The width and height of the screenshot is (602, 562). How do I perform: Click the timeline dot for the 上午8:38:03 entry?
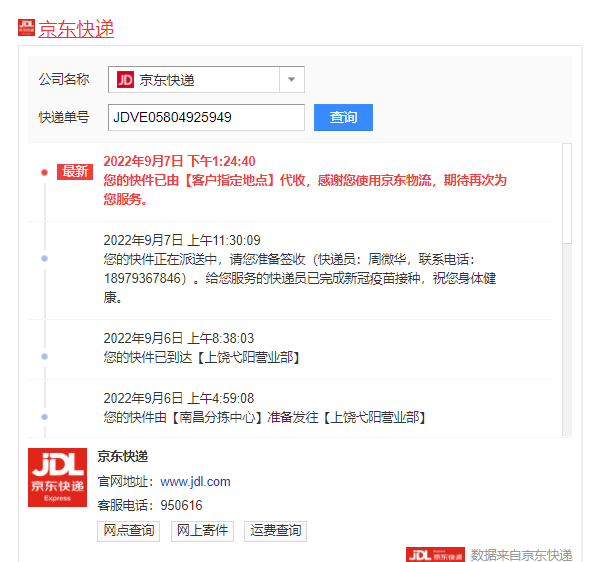tap(45, 357)
